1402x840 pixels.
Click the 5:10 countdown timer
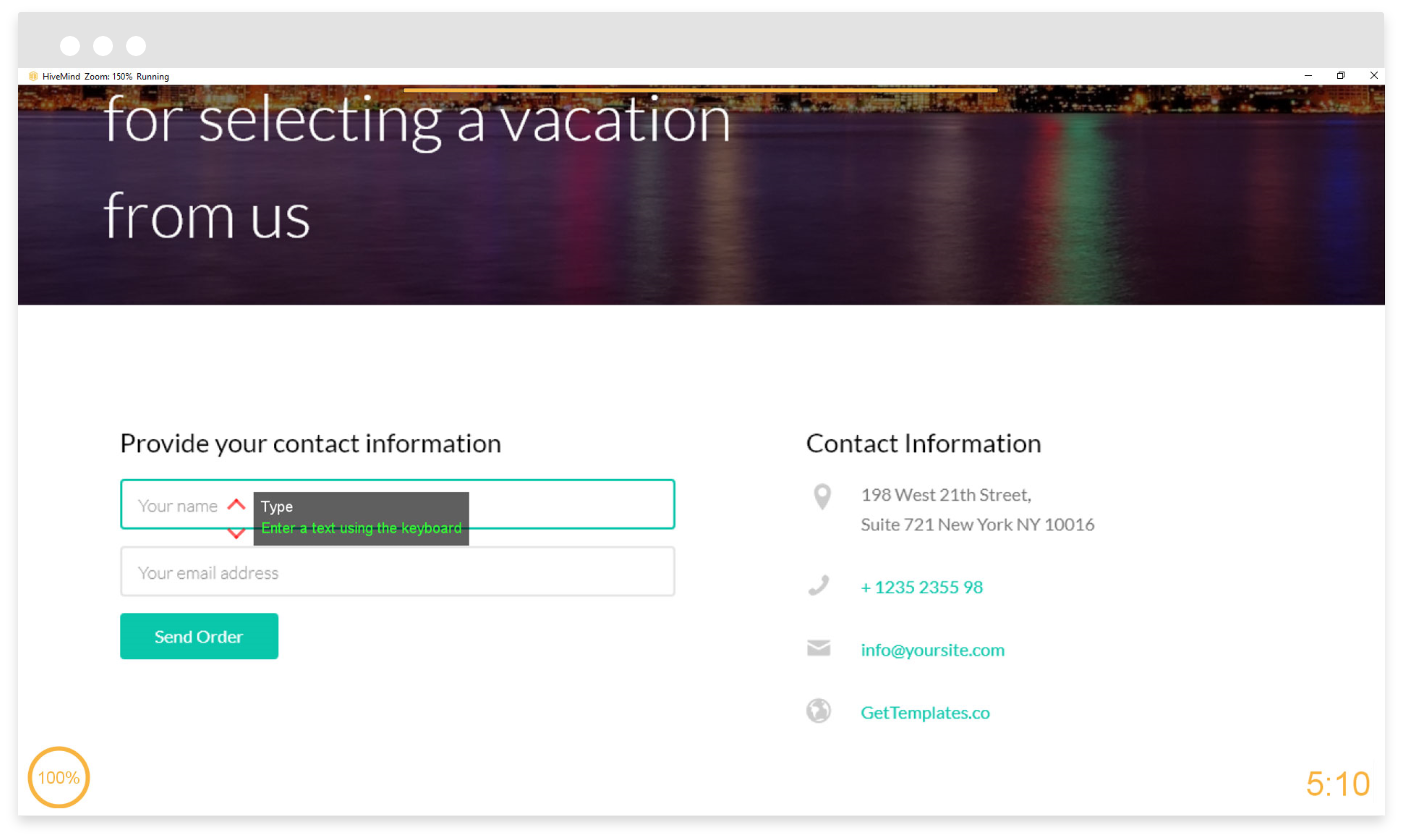pyautogui.click(x=1337, y=785)
